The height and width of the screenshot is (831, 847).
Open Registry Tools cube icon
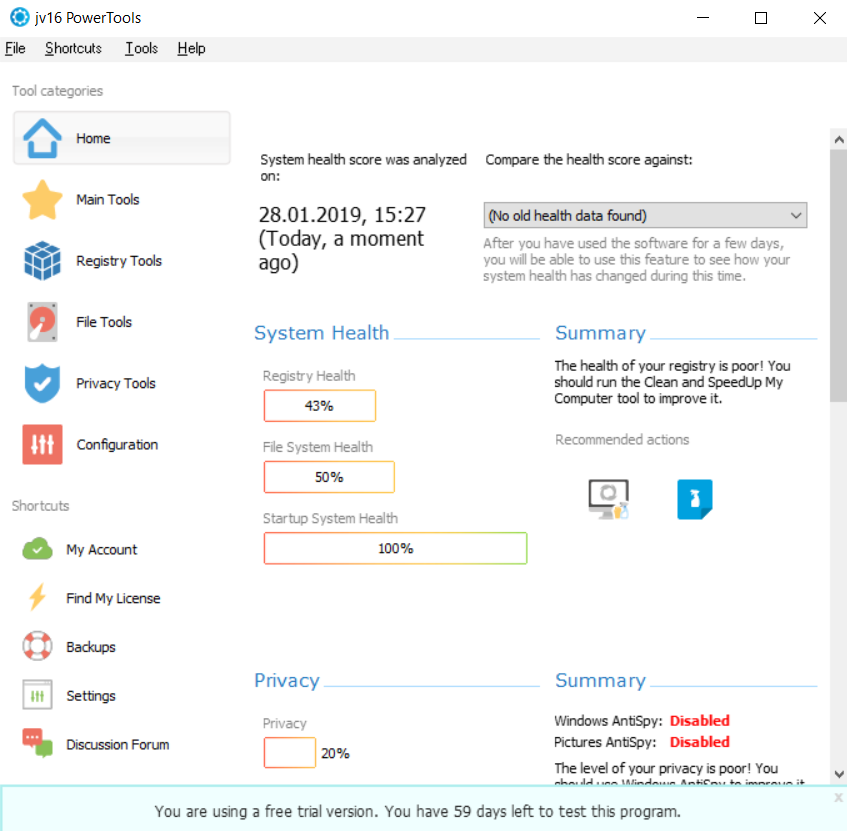coord(42,261)
